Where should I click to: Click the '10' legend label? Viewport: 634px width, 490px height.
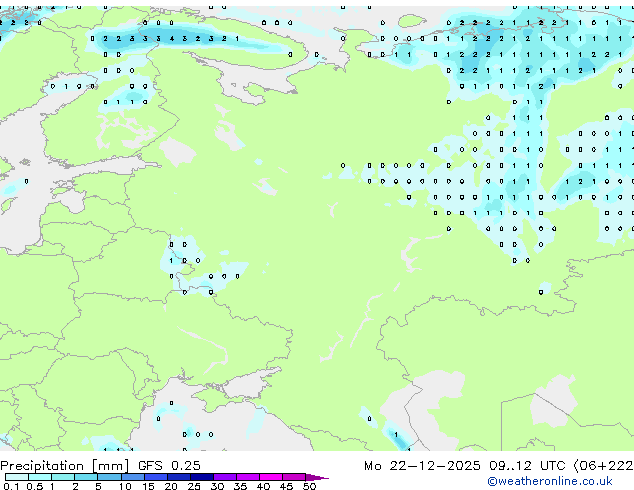[125, 486]
